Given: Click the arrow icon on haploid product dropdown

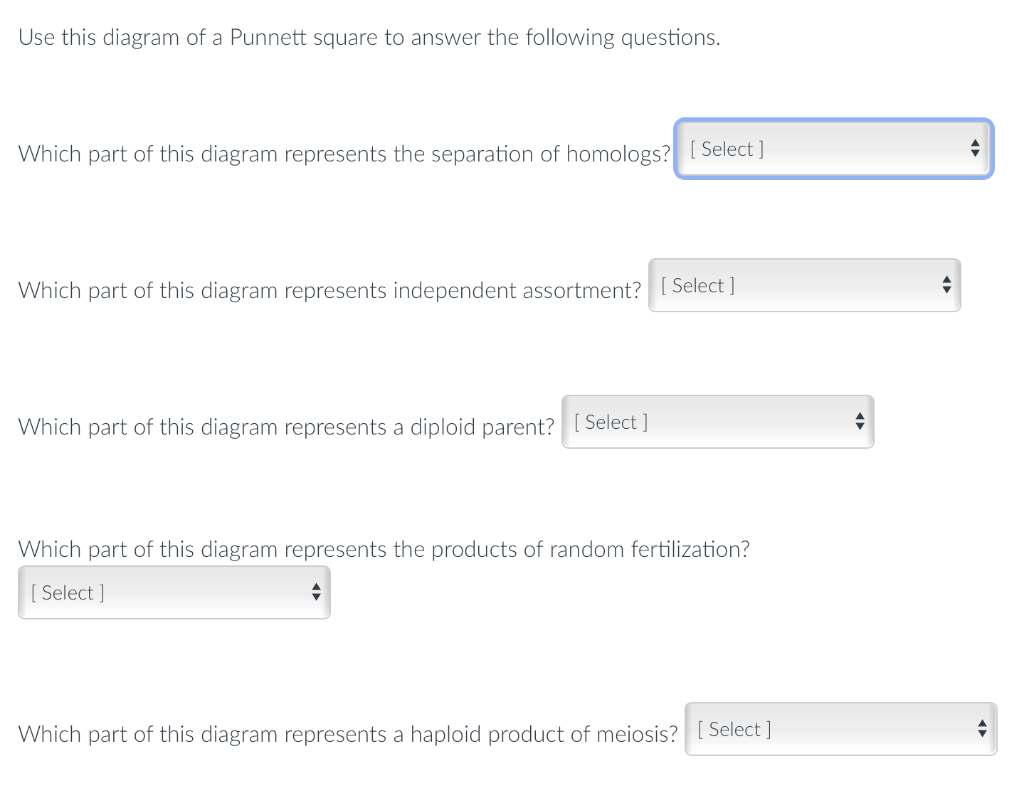Looking at the screenshot, I should coord(981,730).
